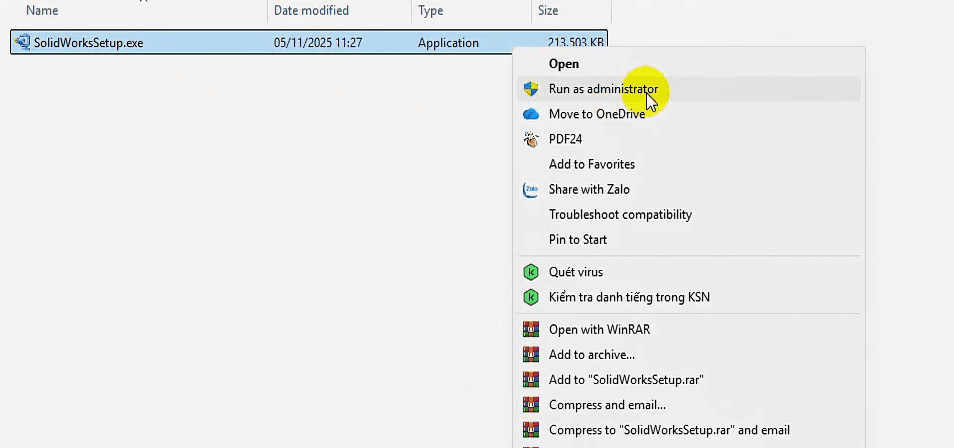954x448 pixels.
Task: Choose Share with Zalo
Action: click(x=688, y=189)
